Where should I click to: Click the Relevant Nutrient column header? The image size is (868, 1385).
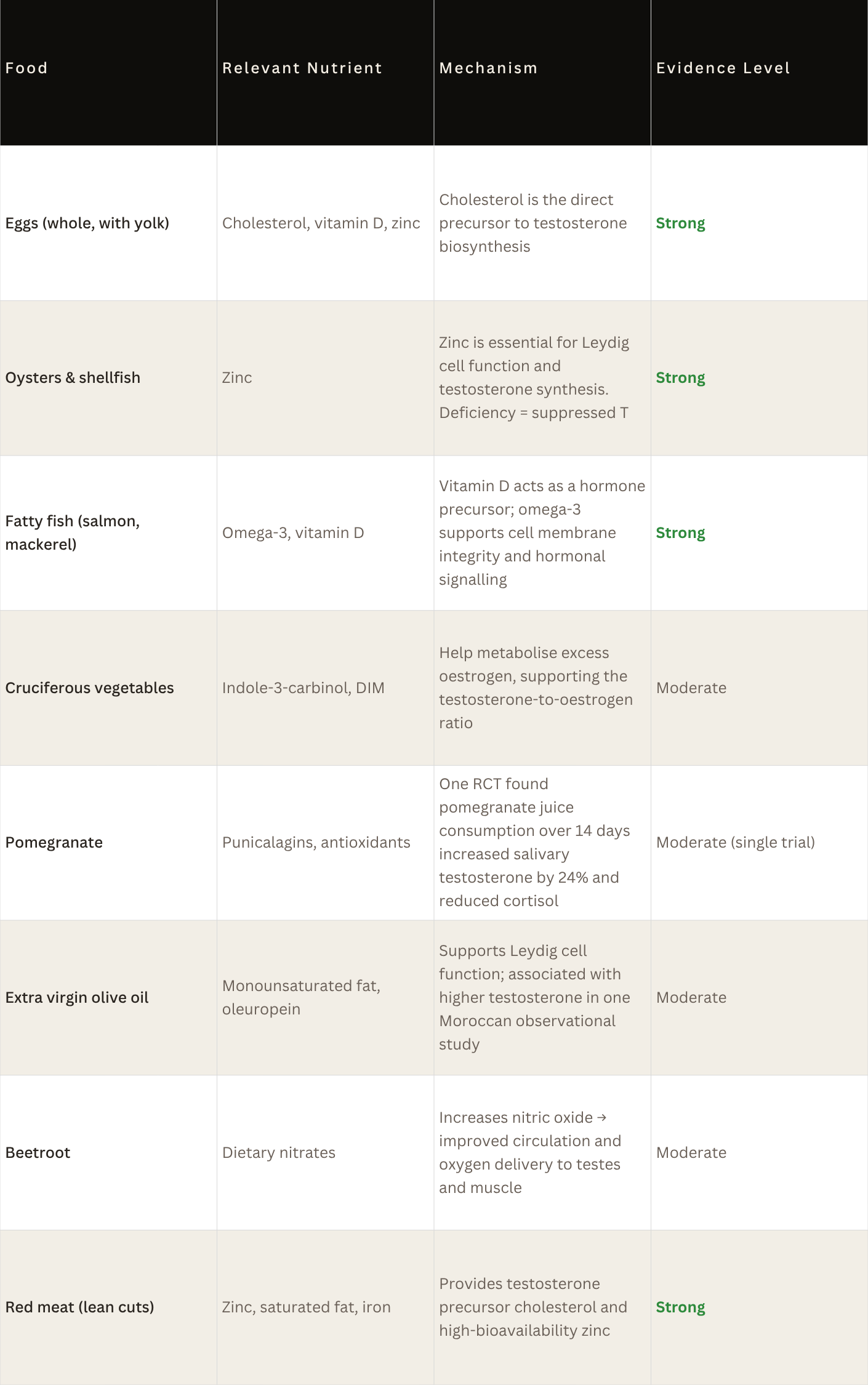325,73
